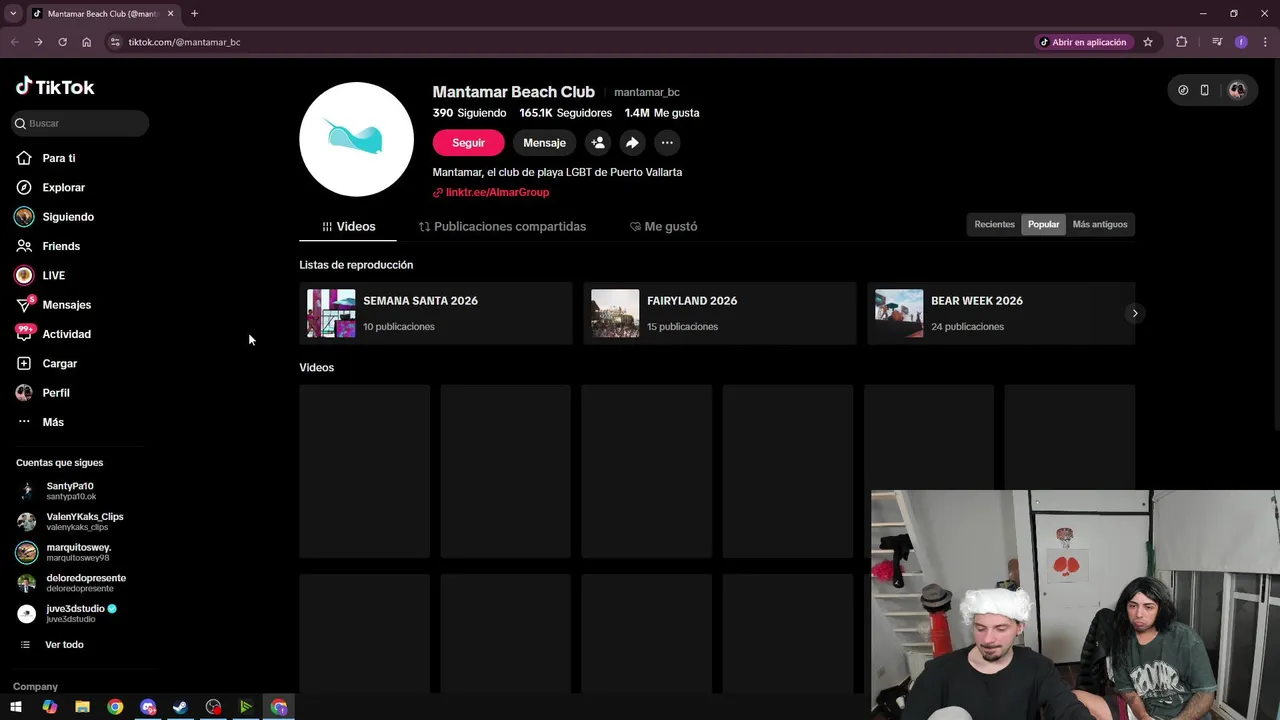This screenshot has width=1280, height=720.
Task: Open the Chrome extensions puzzle icon
Action: click(1182, 42)
